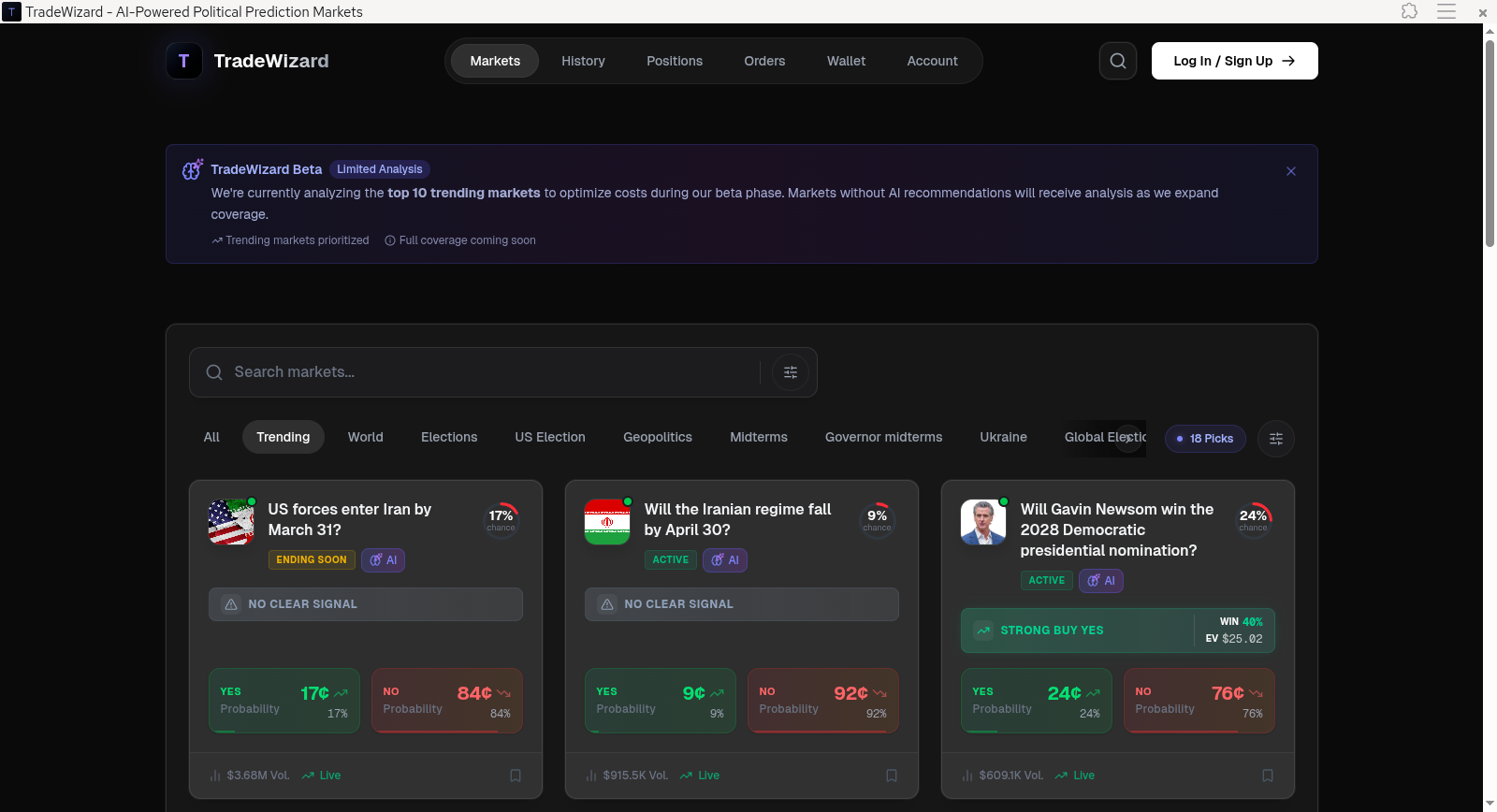Buy YES 24¢ on Gavin Newsom
This screenshot has height=812, width=1497.
tap(1037, 701)
